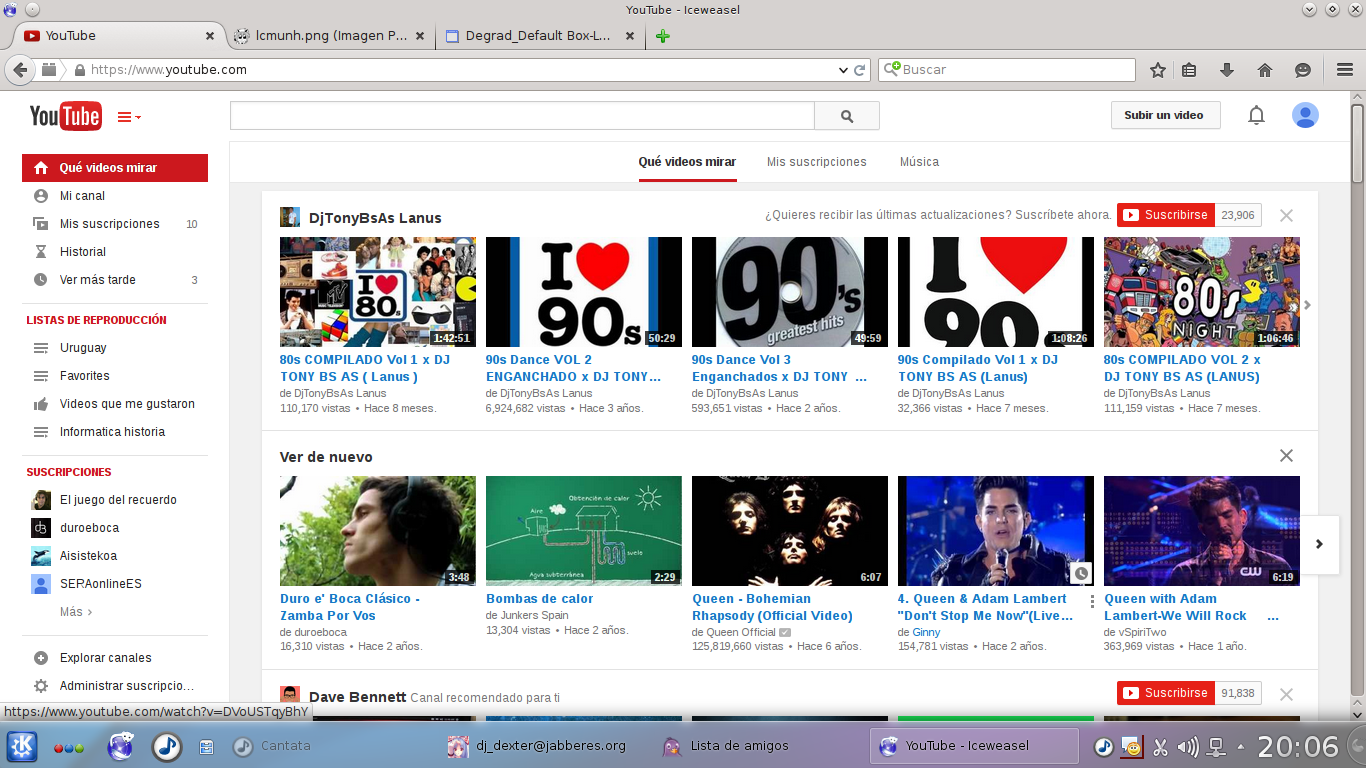Open Queen Bohemian Rhapsody thumbnail
Image resolution: width=1366 pixels, height=768 pixels.
tap(790, 531)
